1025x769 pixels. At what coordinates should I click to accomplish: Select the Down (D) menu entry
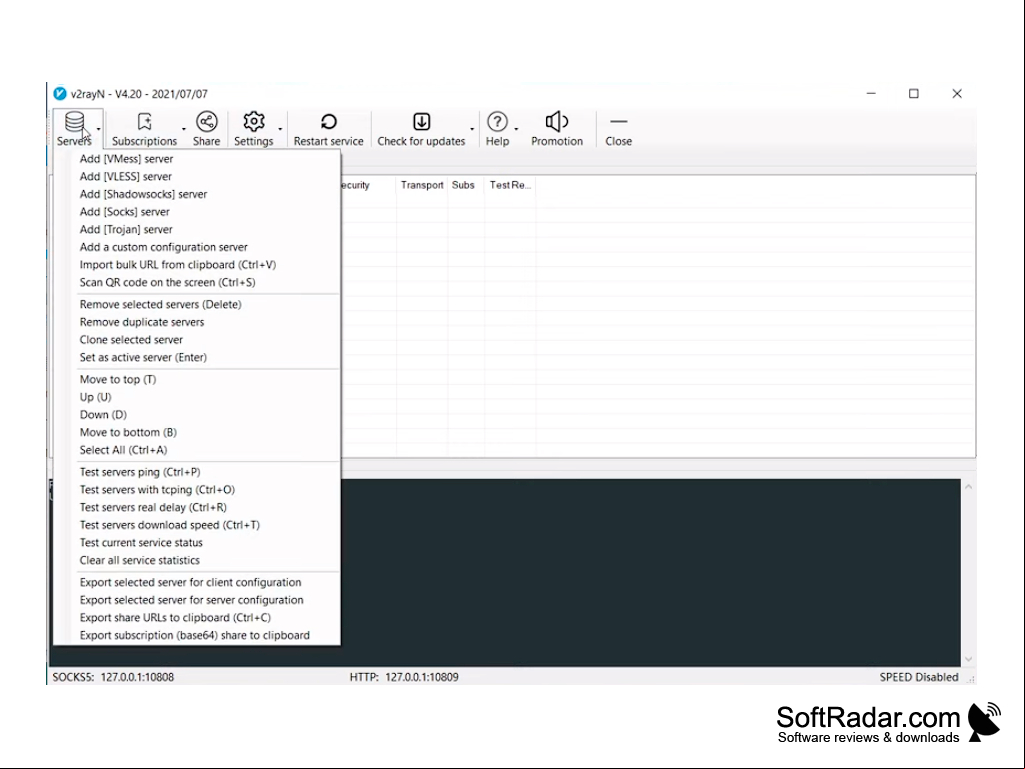click(x=197, y=415)
